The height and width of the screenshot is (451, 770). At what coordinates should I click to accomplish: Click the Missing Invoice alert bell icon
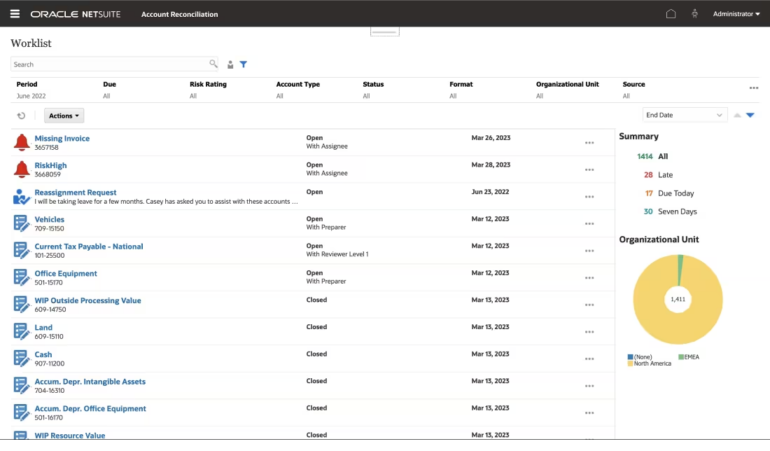click(x=22, y=142)
